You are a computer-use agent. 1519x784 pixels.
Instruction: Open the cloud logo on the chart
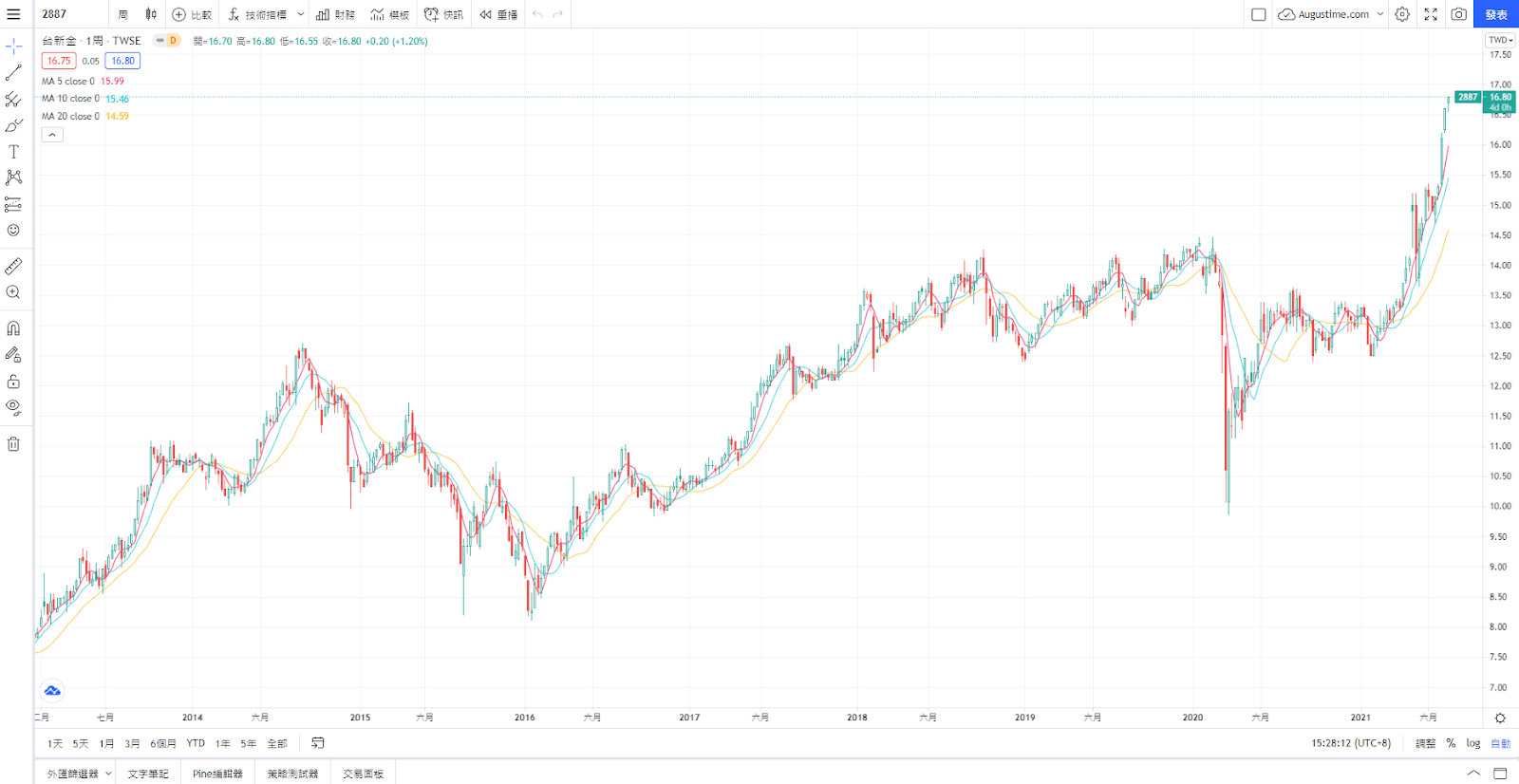coord(52,690)
